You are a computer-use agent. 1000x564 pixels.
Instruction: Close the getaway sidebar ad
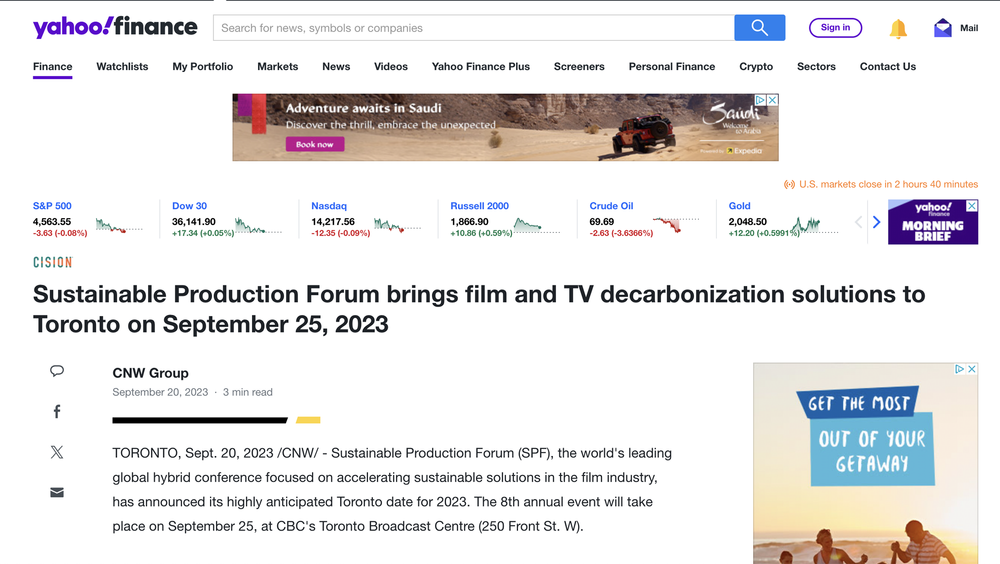(972, 369)
